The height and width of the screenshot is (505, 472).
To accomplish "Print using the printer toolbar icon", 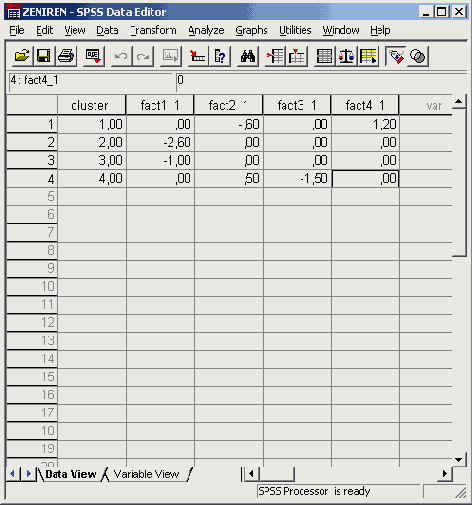I will 66,56.
